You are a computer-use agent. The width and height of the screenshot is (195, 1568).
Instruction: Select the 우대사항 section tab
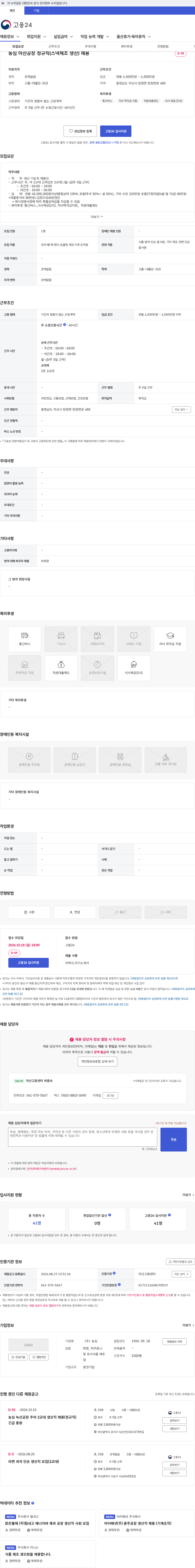click(91, 46)
